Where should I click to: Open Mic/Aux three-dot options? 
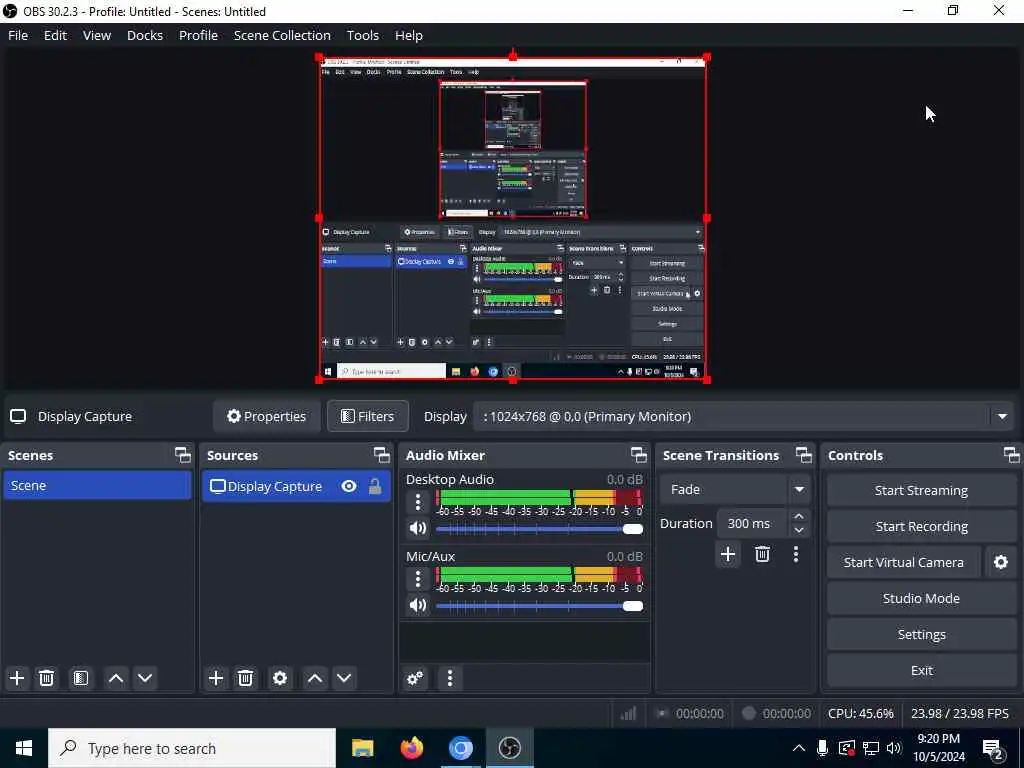tap(418, 579)
